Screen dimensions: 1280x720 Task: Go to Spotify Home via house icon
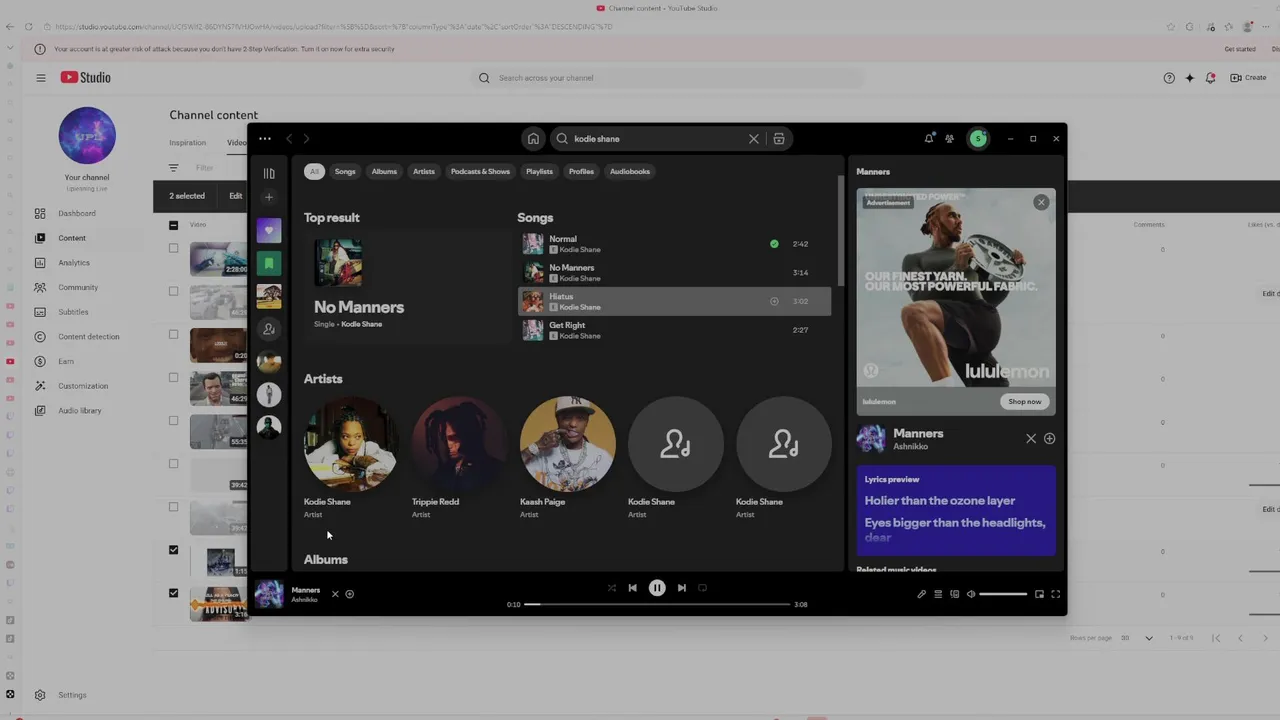coord(533,139)
